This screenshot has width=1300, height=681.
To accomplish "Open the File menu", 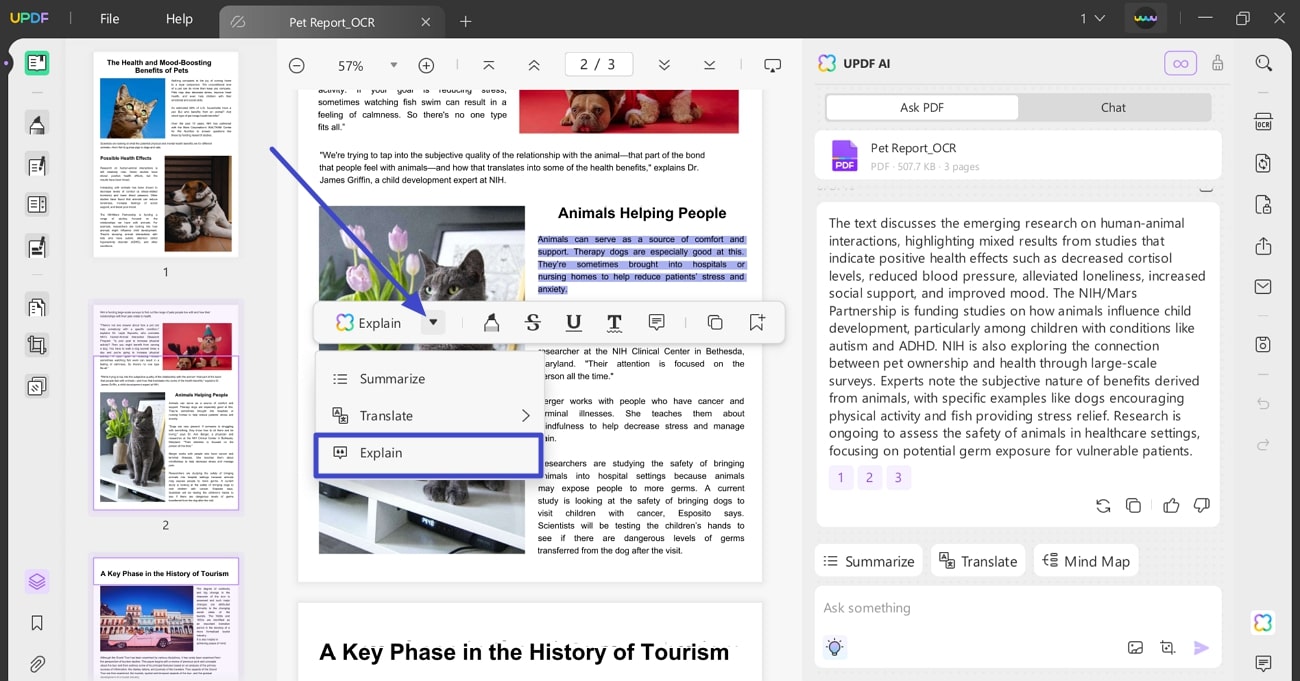I will [109, 19].
